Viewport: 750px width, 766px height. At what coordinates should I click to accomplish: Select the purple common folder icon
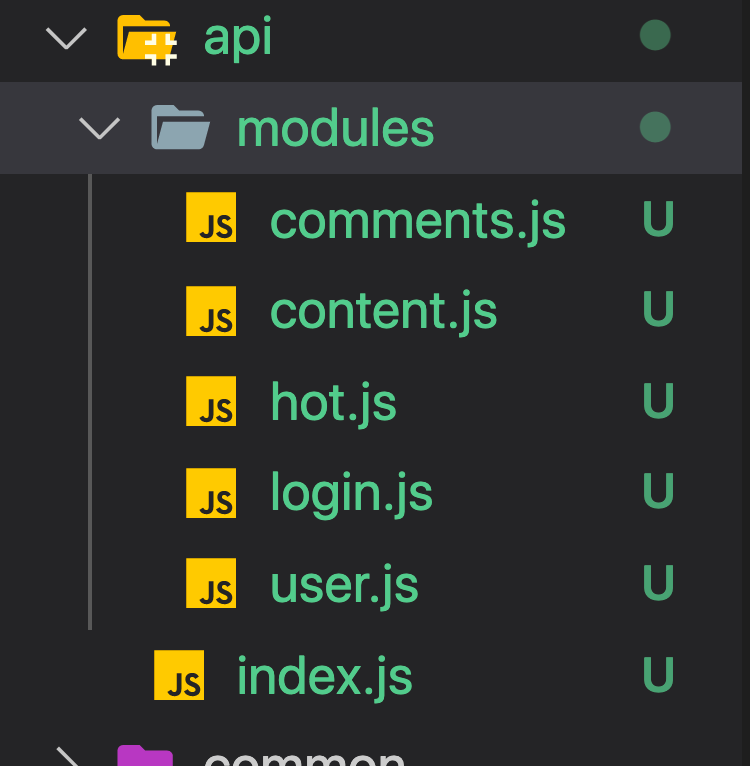coord(145,757)
